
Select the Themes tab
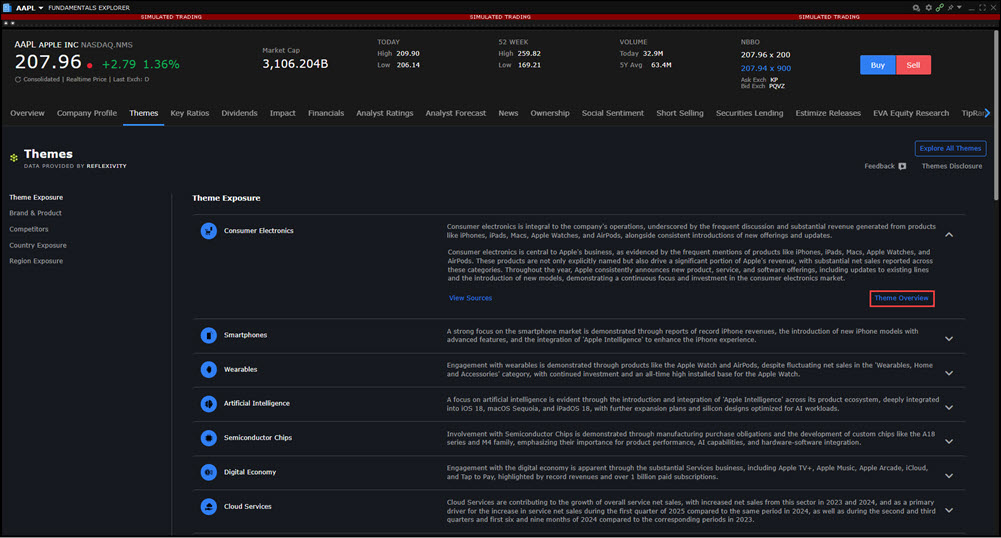(144, 113)
